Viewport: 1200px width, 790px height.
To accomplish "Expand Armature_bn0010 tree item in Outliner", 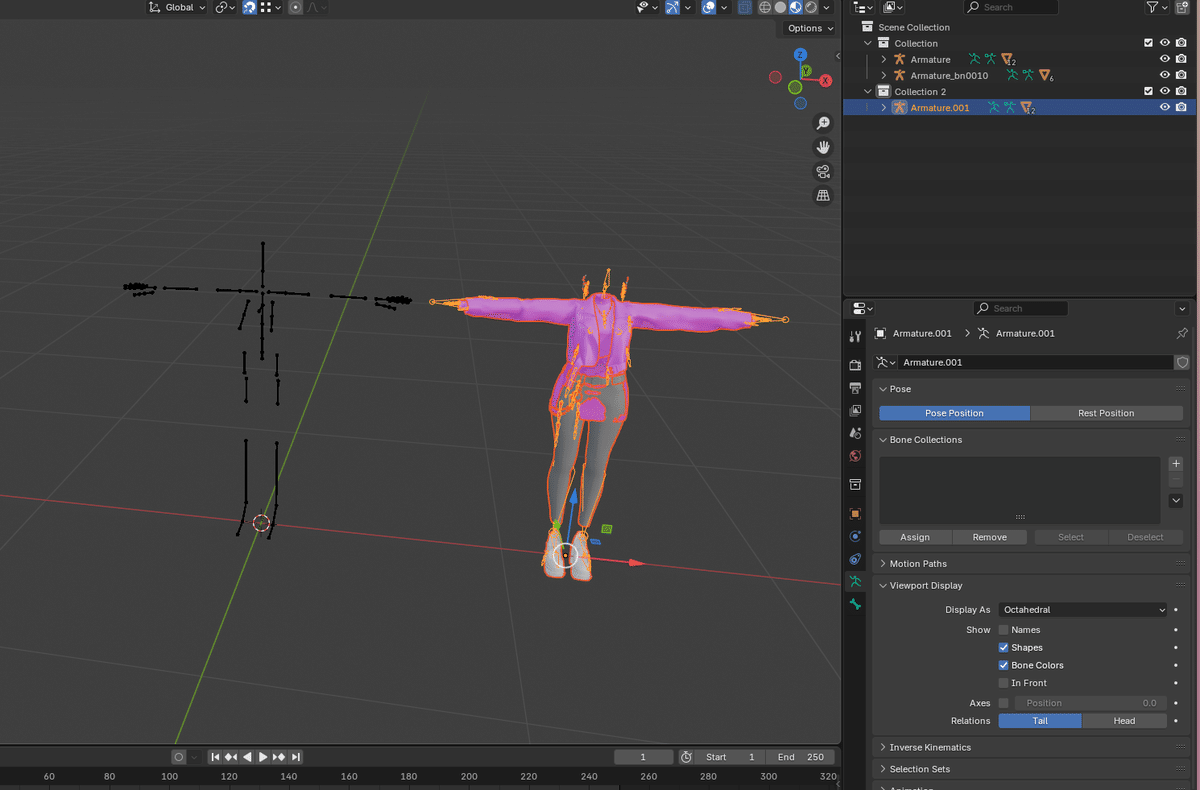I will (x=884, y=75).
